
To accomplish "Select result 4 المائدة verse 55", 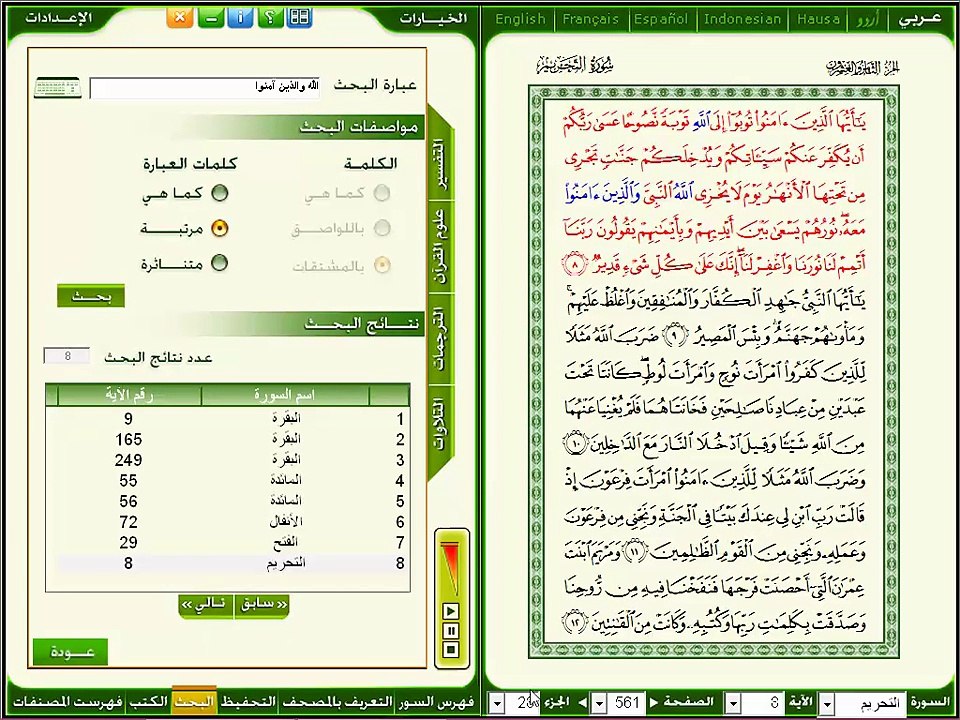I will [228, 481].
